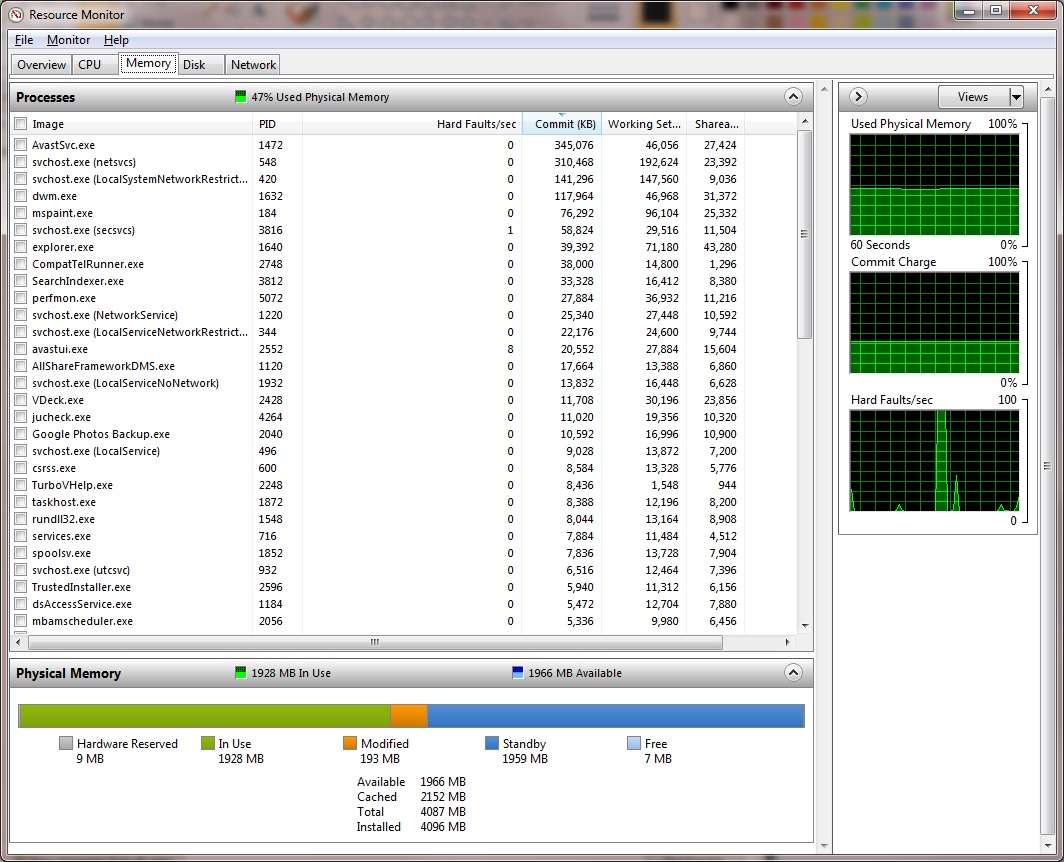1064x862 pixels.
Task: Click the blue 1966 MB Available indicator
Action: click(517, 673)
